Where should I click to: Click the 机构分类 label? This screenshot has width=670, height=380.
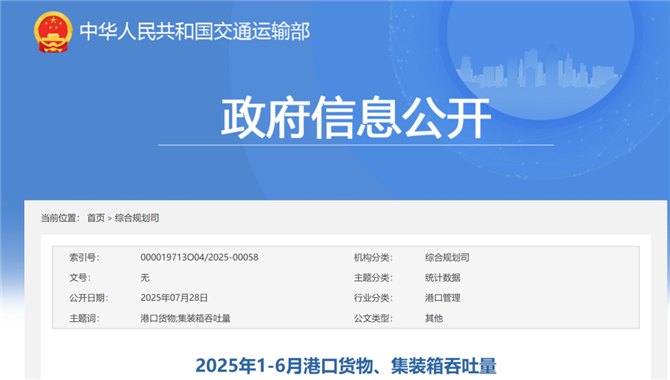coord(373,258)
